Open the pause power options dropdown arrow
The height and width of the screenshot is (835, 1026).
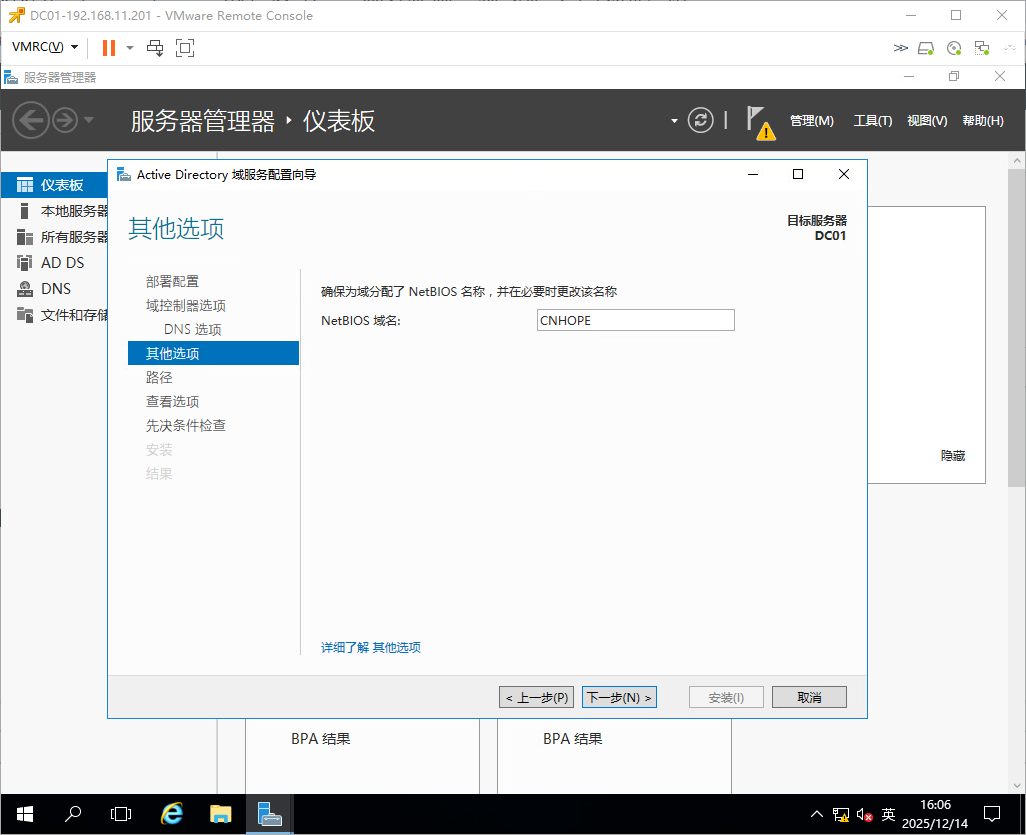click(x=130, y=48)
